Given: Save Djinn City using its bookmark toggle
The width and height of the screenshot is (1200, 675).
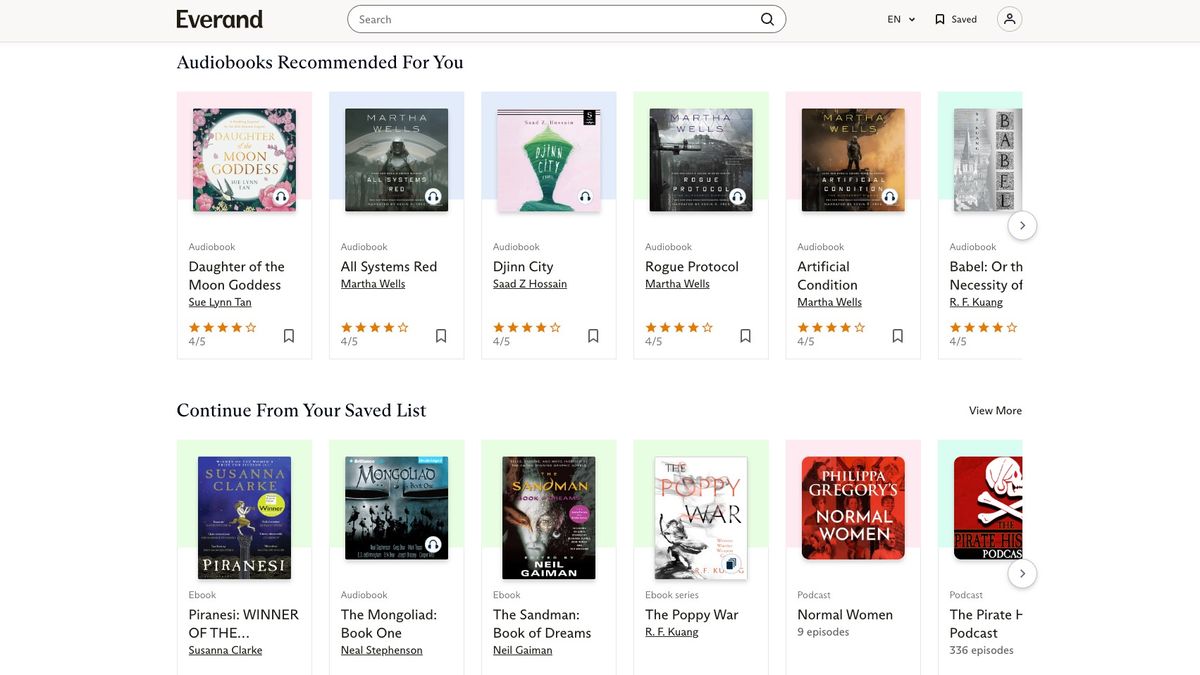Looking at the screenshot, I should click(x=593, y=335).
